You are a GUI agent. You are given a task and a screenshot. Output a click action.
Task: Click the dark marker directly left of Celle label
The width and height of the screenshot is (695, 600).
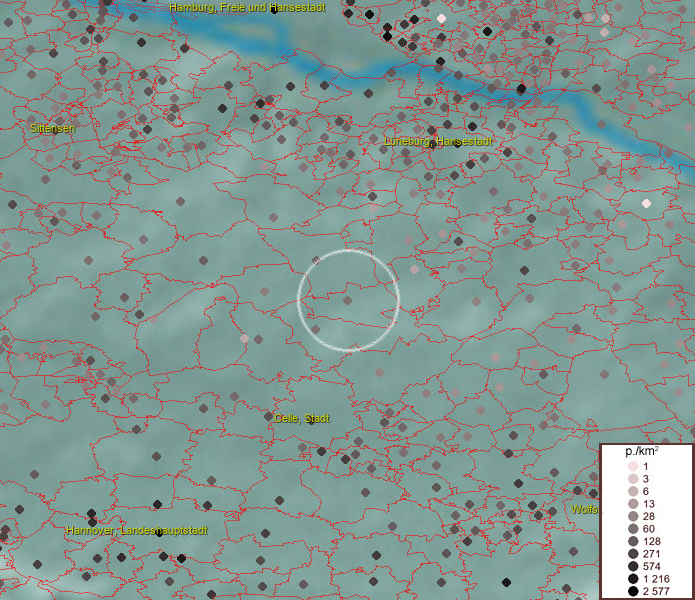[x=268, y=418]
